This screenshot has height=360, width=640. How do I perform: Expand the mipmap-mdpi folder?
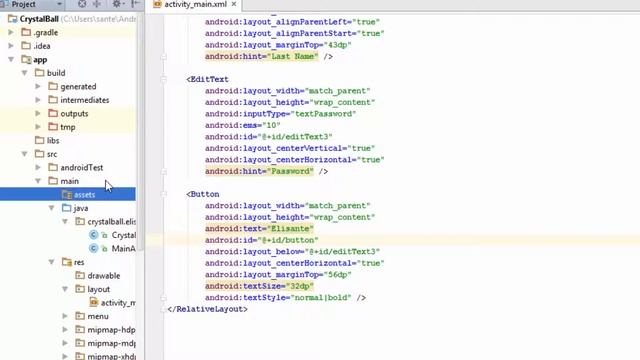[65, 343]
